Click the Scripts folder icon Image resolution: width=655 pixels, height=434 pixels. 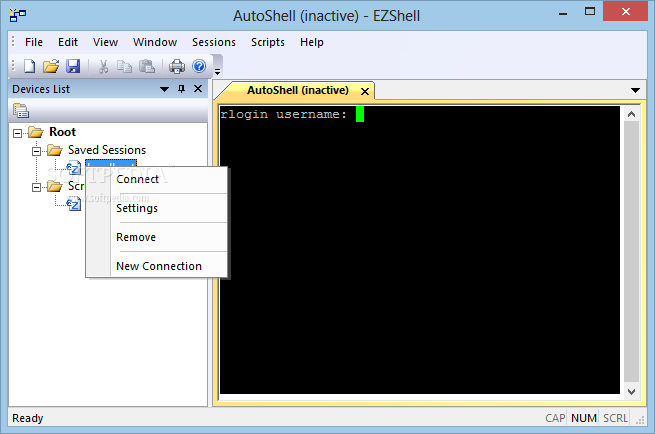[55, 186]
